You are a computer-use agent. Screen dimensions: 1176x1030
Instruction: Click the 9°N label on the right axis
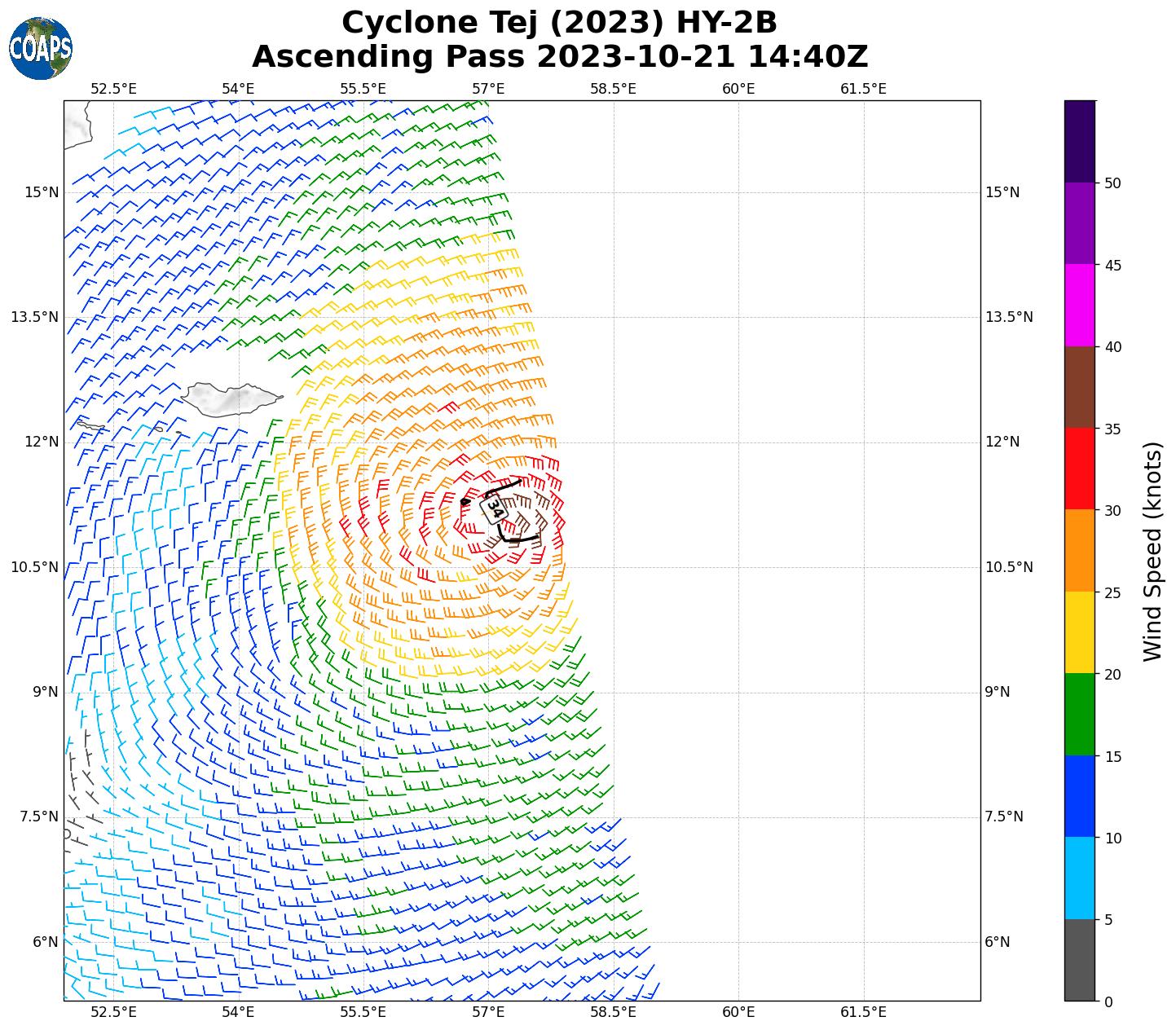(x=998, y=692)
